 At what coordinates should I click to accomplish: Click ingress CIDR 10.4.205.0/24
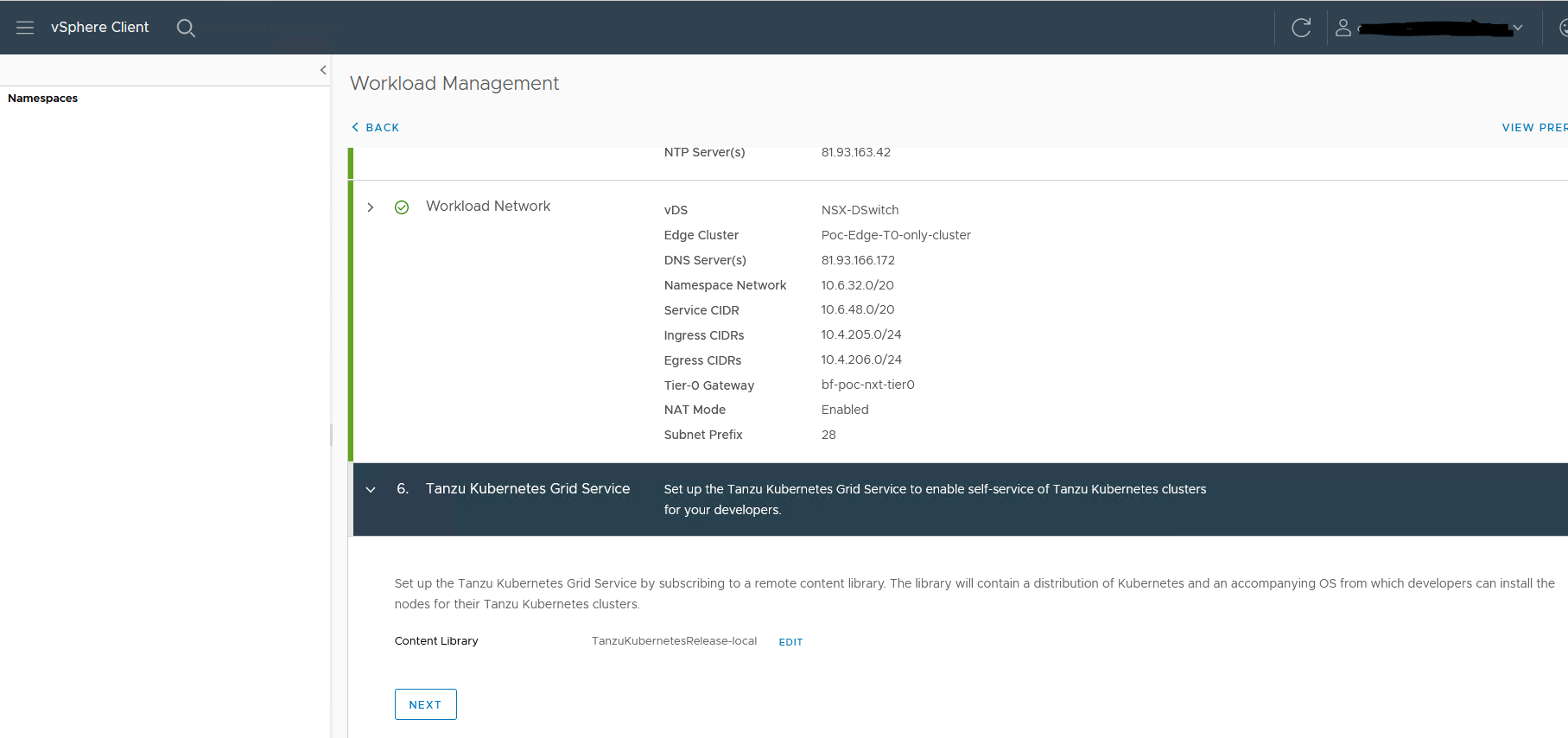pyautogui.click(x=860, y=334)
